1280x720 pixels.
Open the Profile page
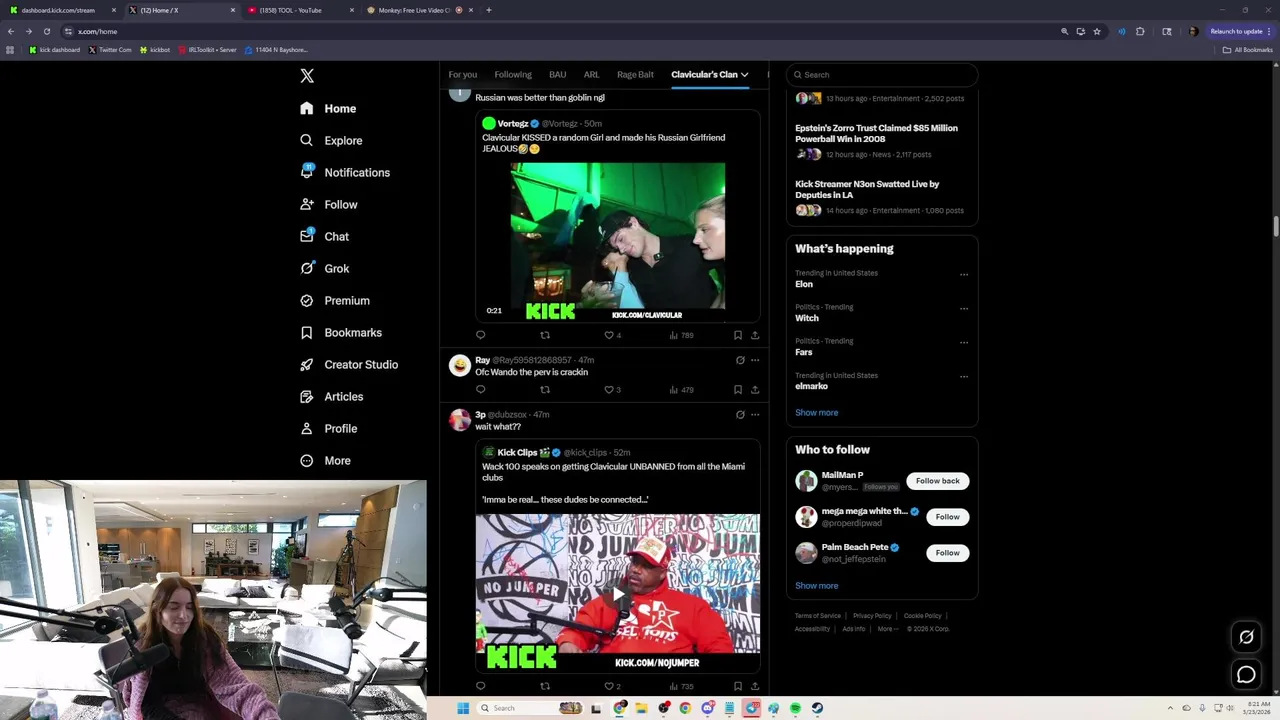[328, 428]
